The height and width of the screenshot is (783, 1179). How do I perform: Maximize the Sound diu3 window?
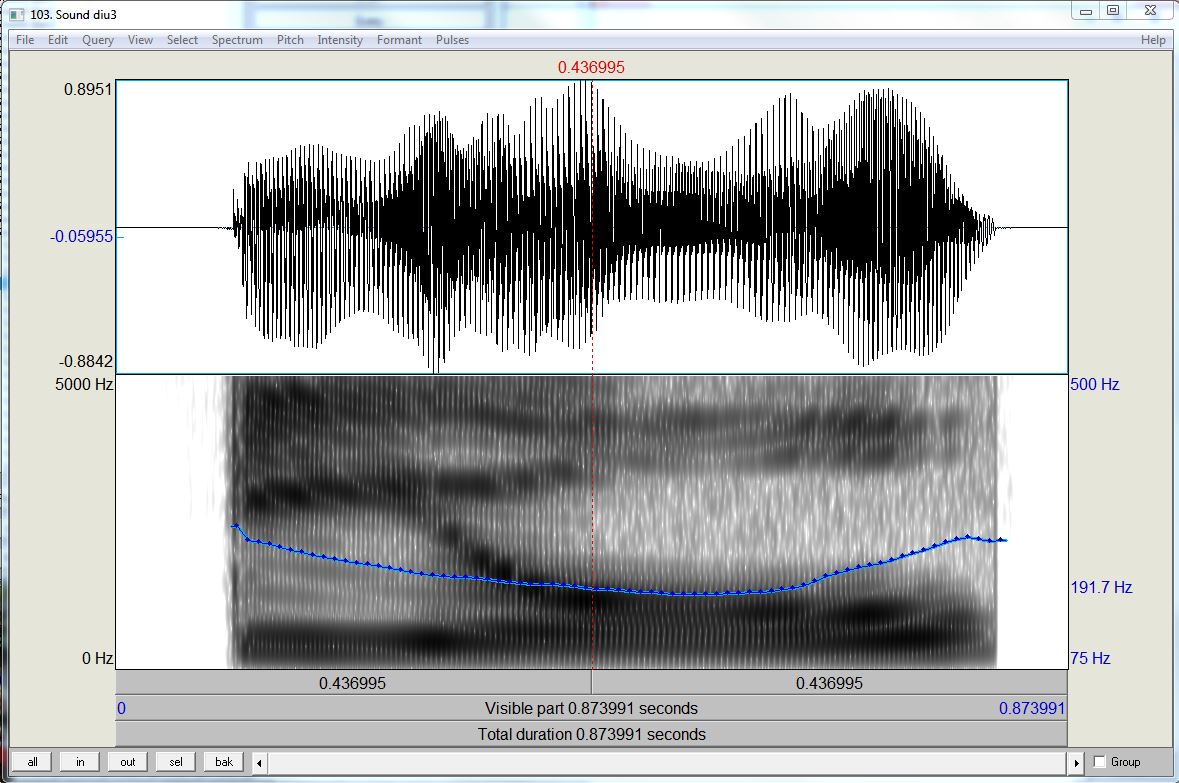(x=1114, y=11)
